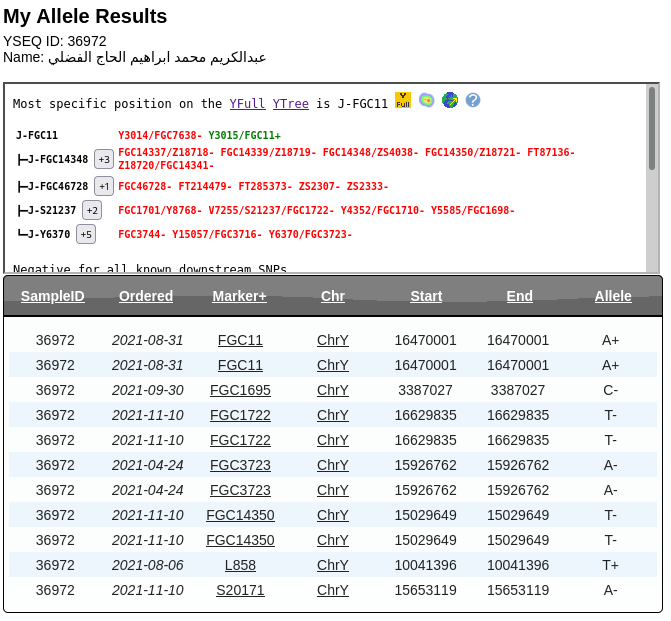Screen dimensions: 671x621
Task: Open the YFull link
Action: tap(249, 104)
